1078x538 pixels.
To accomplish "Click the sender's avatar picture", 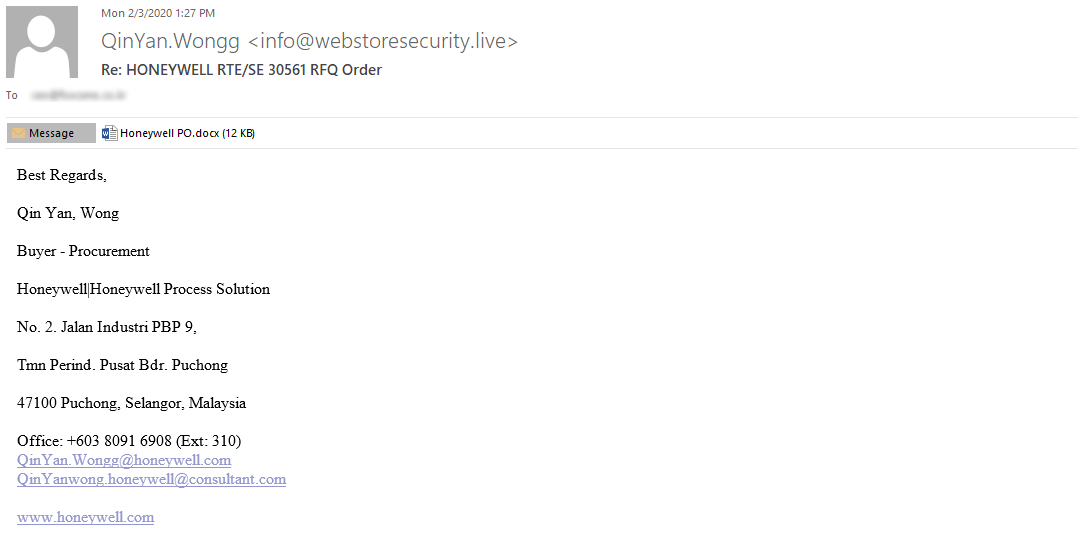I will click(x=42, y=42).
